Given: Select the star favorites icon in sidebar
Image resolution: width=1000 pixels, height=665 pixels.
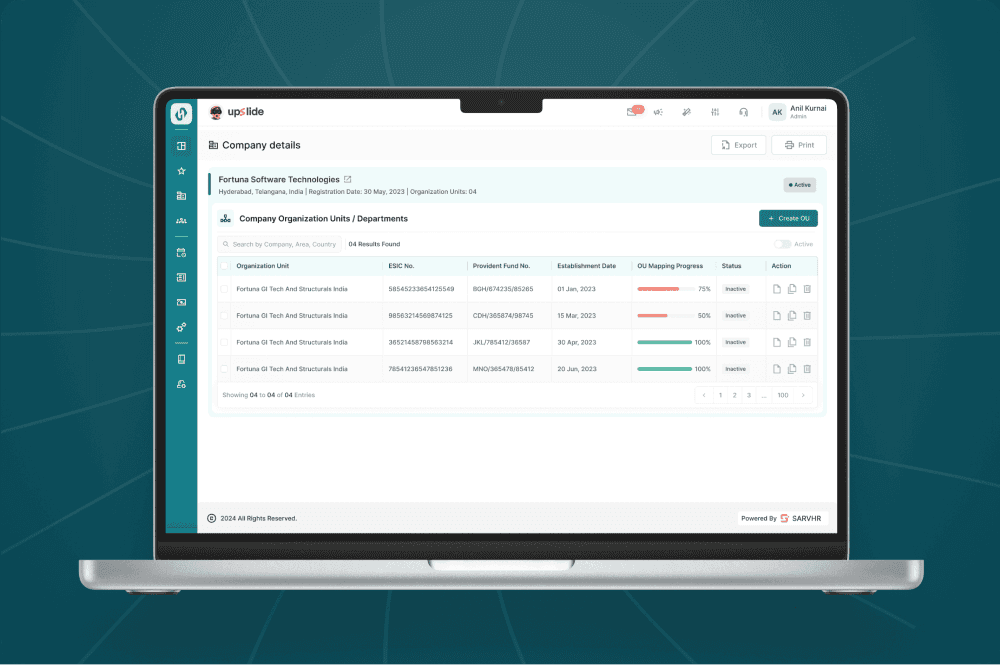Looking at the screenshot, I should 181,170.
